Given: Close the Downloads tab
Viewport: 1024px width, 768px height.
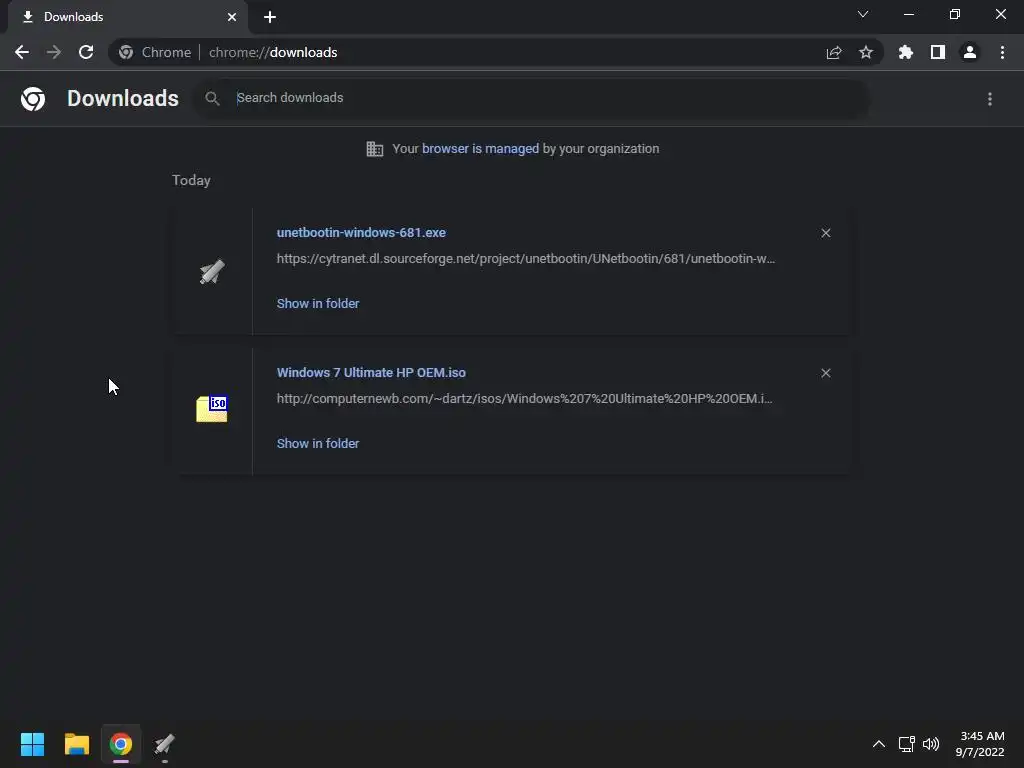Looking at the screenshot, I should pos(232,17).
